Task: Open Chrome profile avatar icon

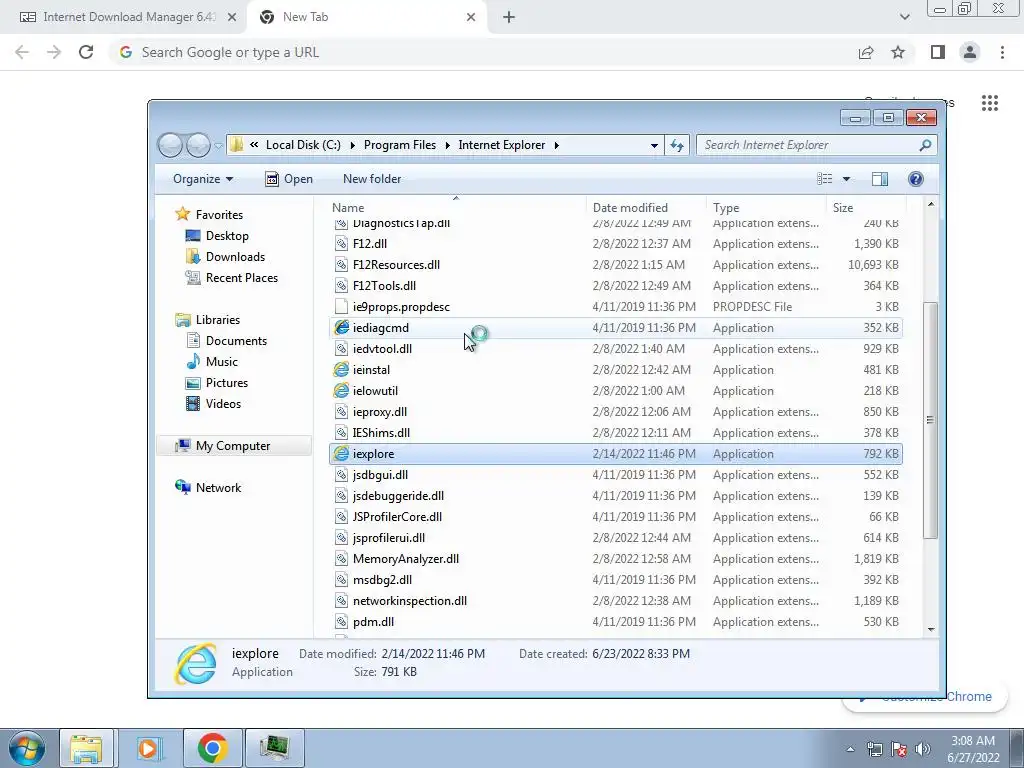Action: pyautogui.click(x=970, y=52)
